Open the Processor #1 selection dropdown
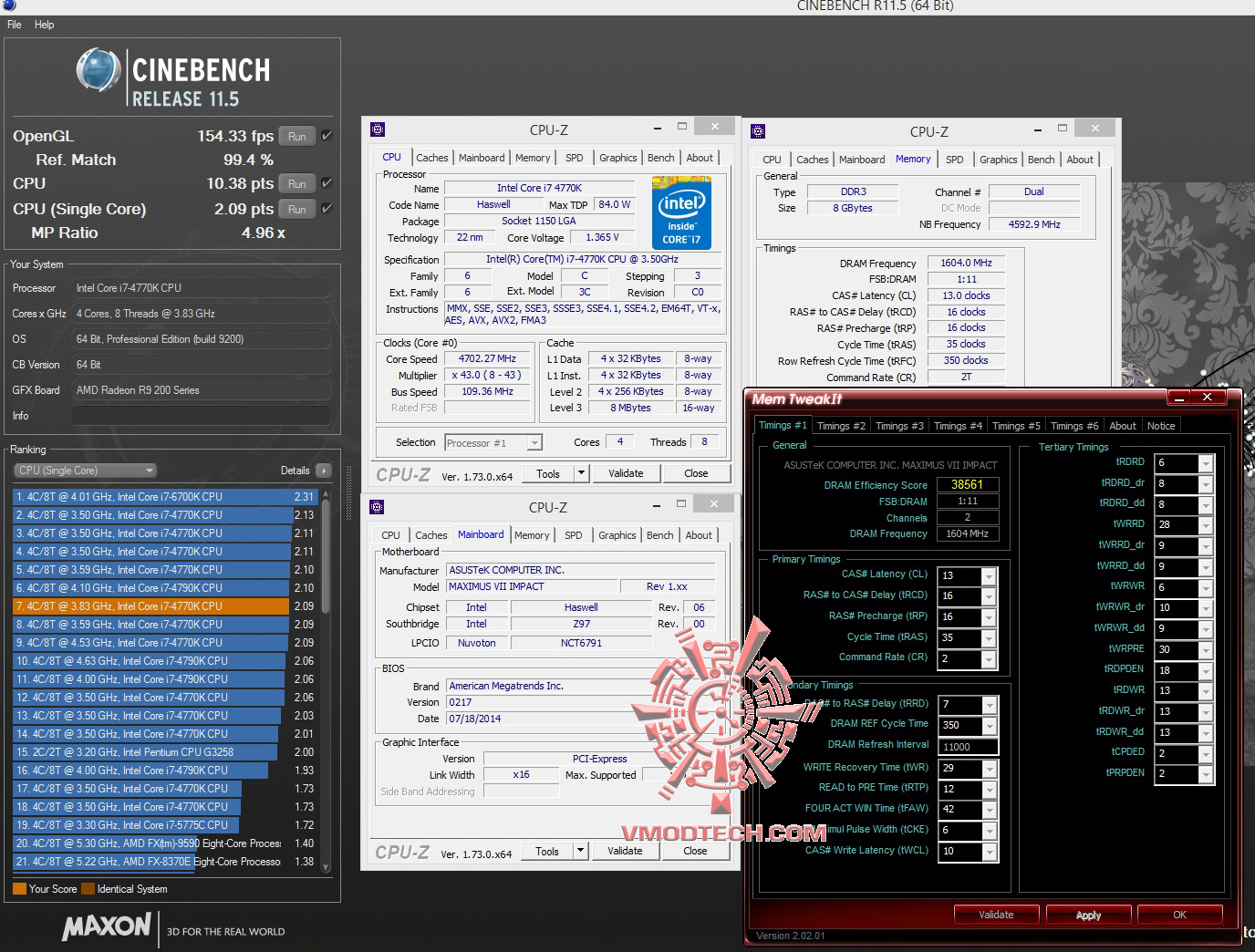 (x=493, y=443)
